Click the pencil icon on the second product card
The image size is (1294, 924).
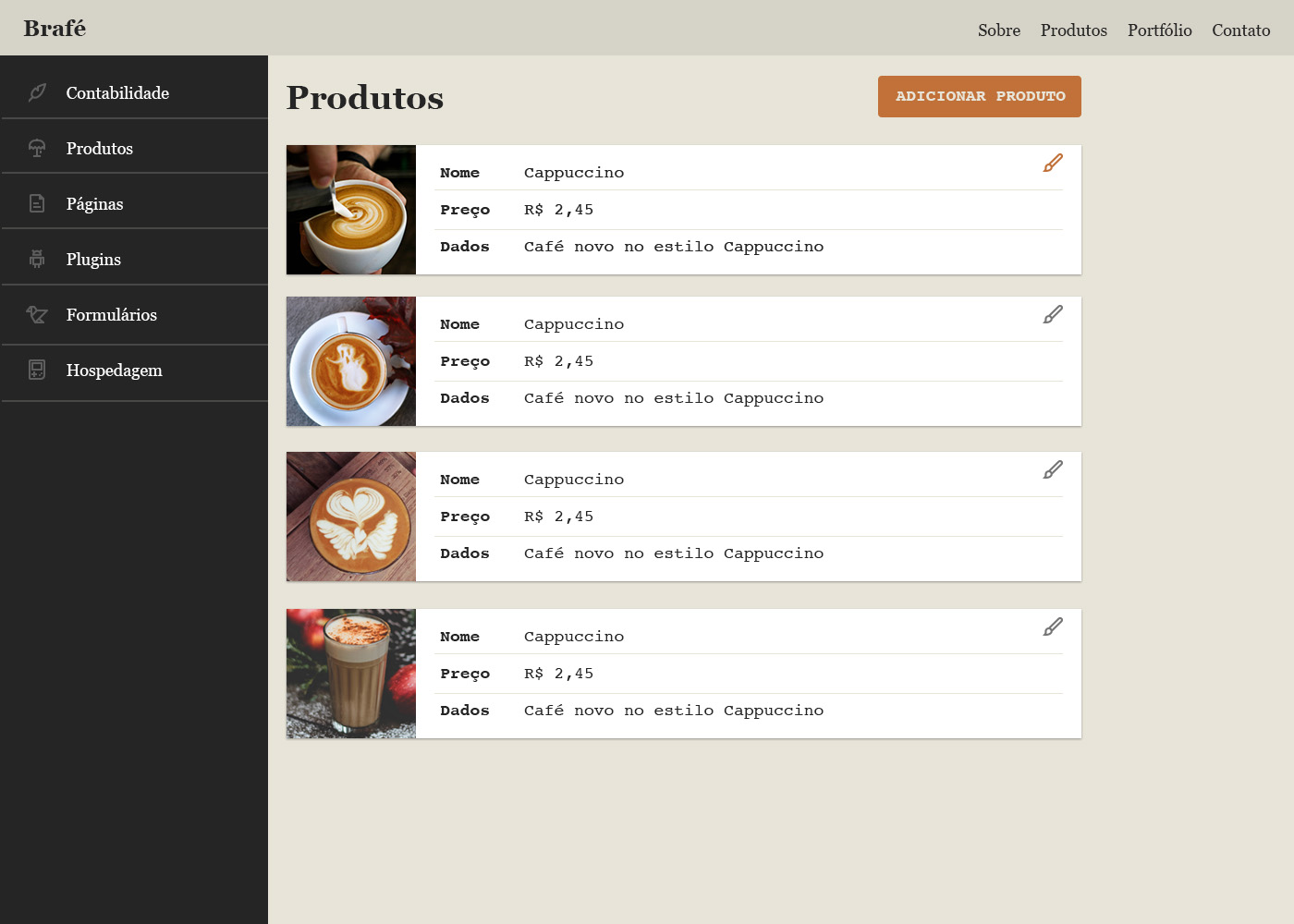click(x=1053, y=314)
